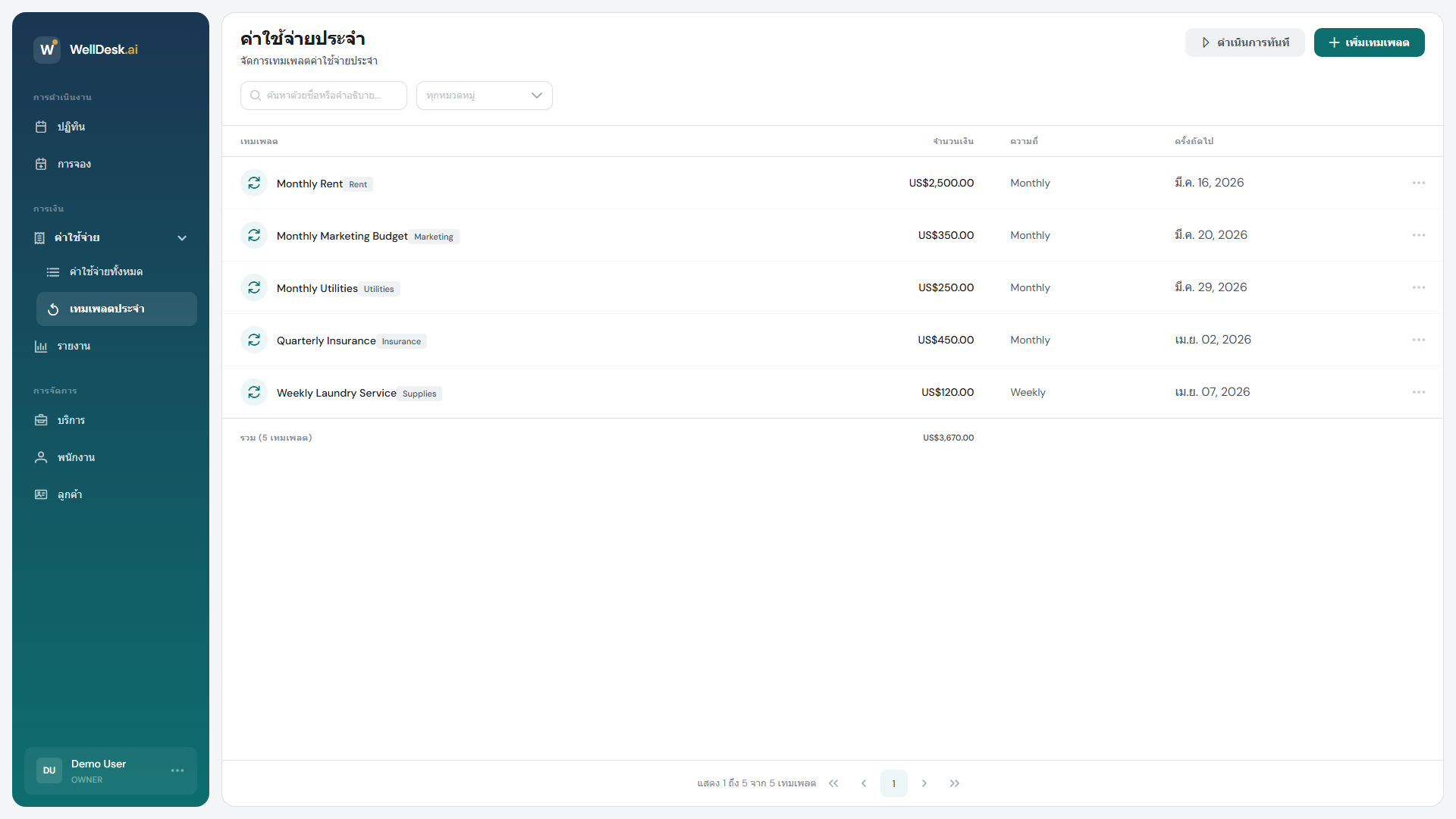
Task: Click the ดำเนินการทันที run now button
Action: [1244, 42]
